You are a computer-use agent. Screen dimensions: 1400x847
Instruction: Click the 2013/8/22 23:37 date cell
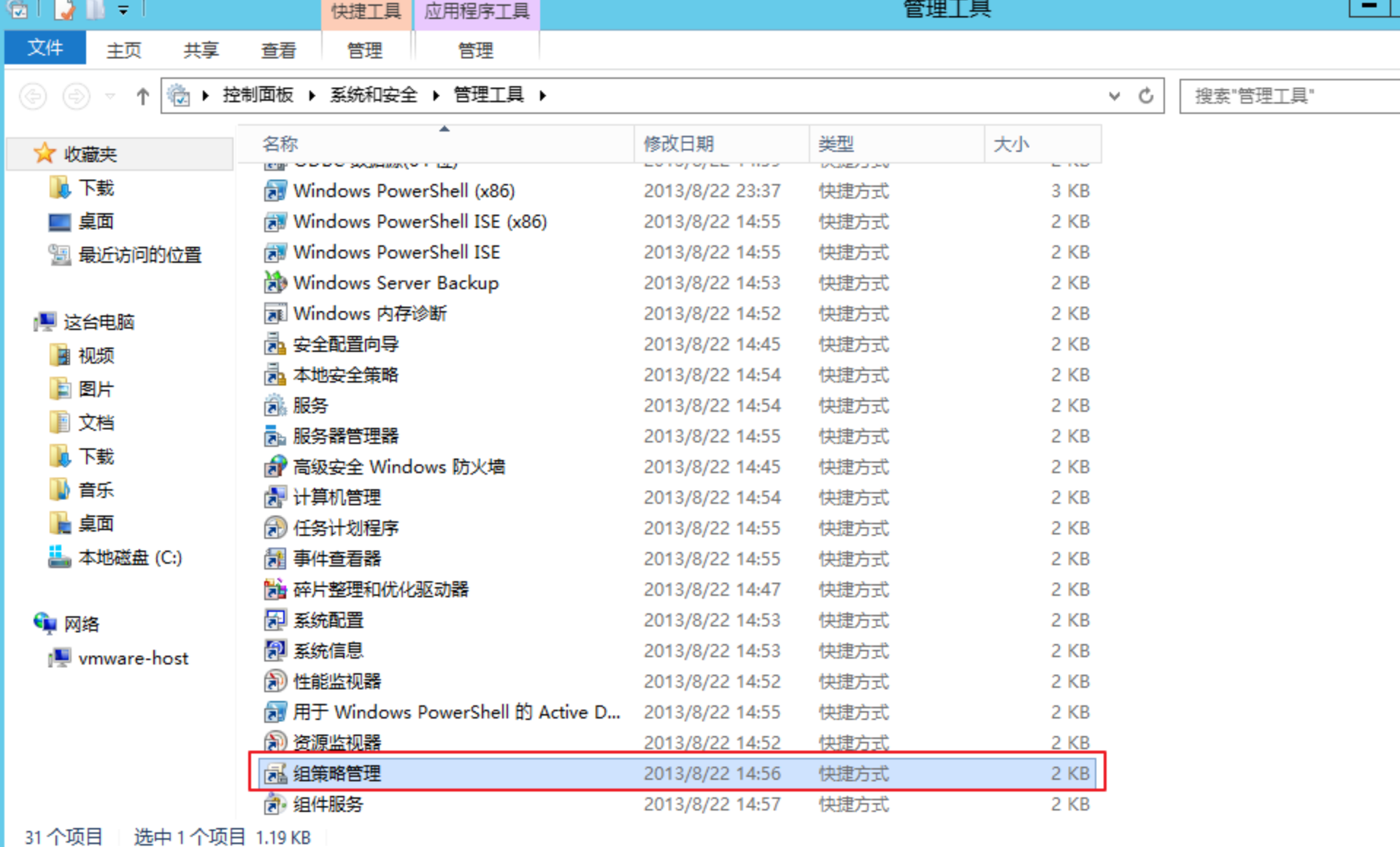click(x=712, y=191)
